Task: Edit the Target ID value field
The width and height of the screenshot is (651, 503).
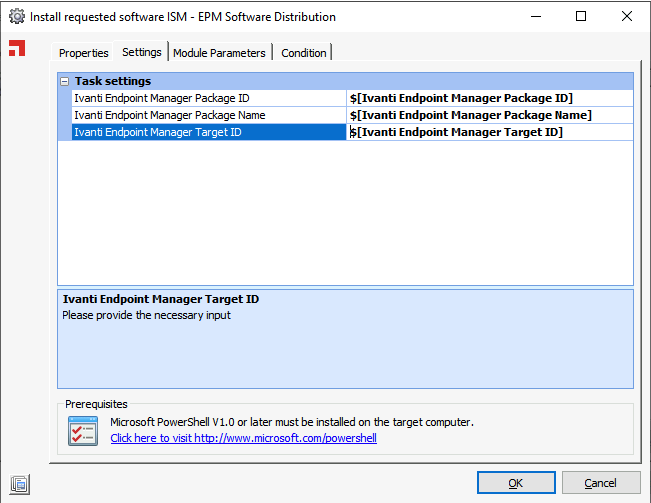Action: click(490, 132)
